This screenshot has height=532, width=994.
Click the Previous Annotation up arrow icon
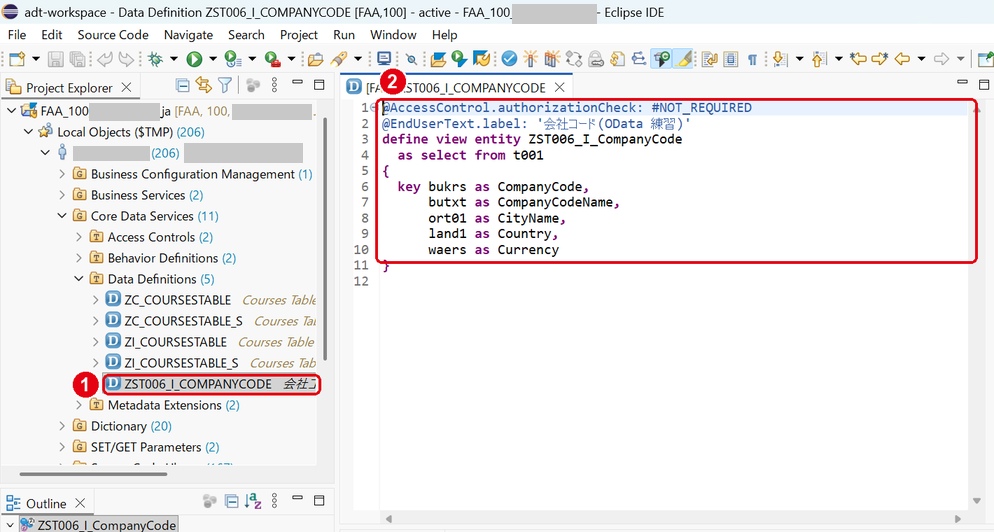click(x=818, y=59)
